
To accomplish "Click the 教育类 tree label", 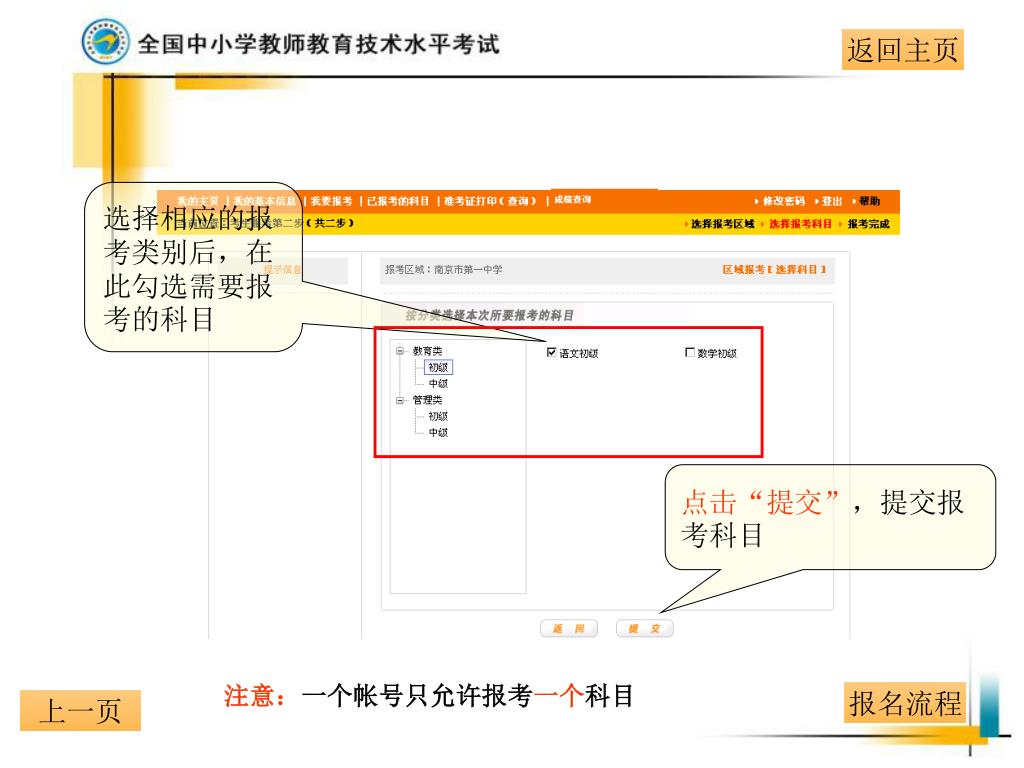I will (x=427, y=351).
